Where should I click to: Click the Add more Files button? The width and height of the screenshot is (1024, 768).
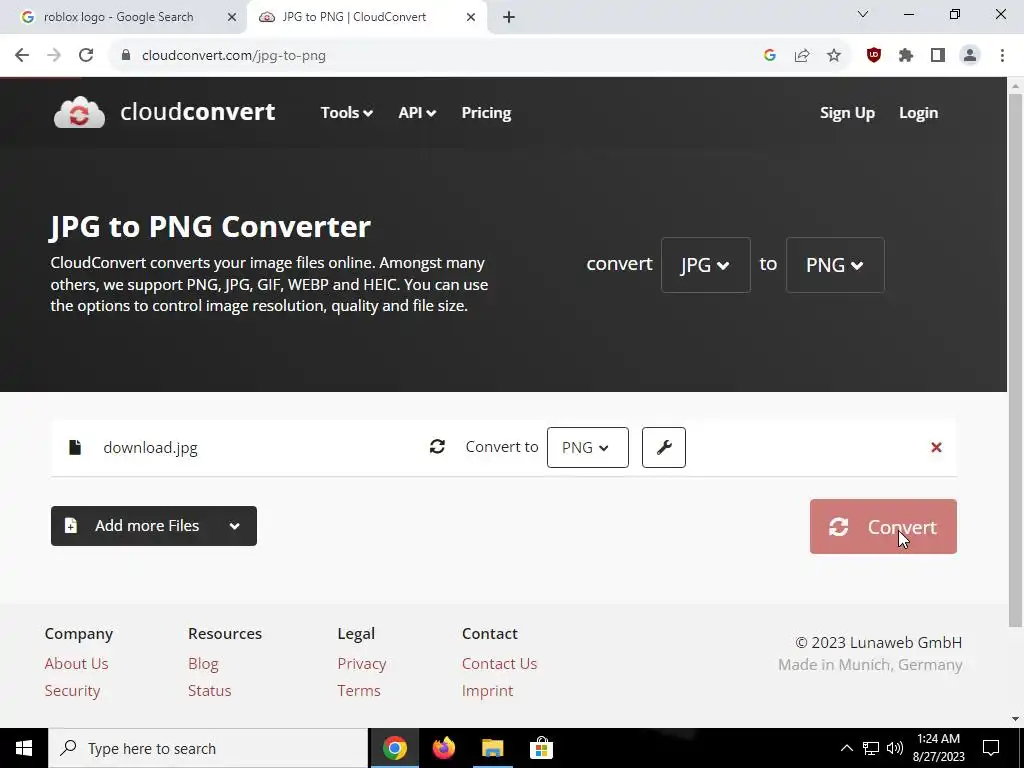(153, 526)
